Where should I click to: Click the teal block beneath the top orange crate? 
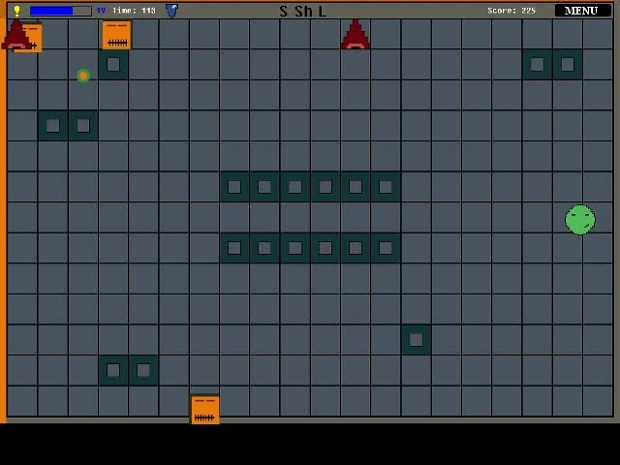[x=113, y=65]
